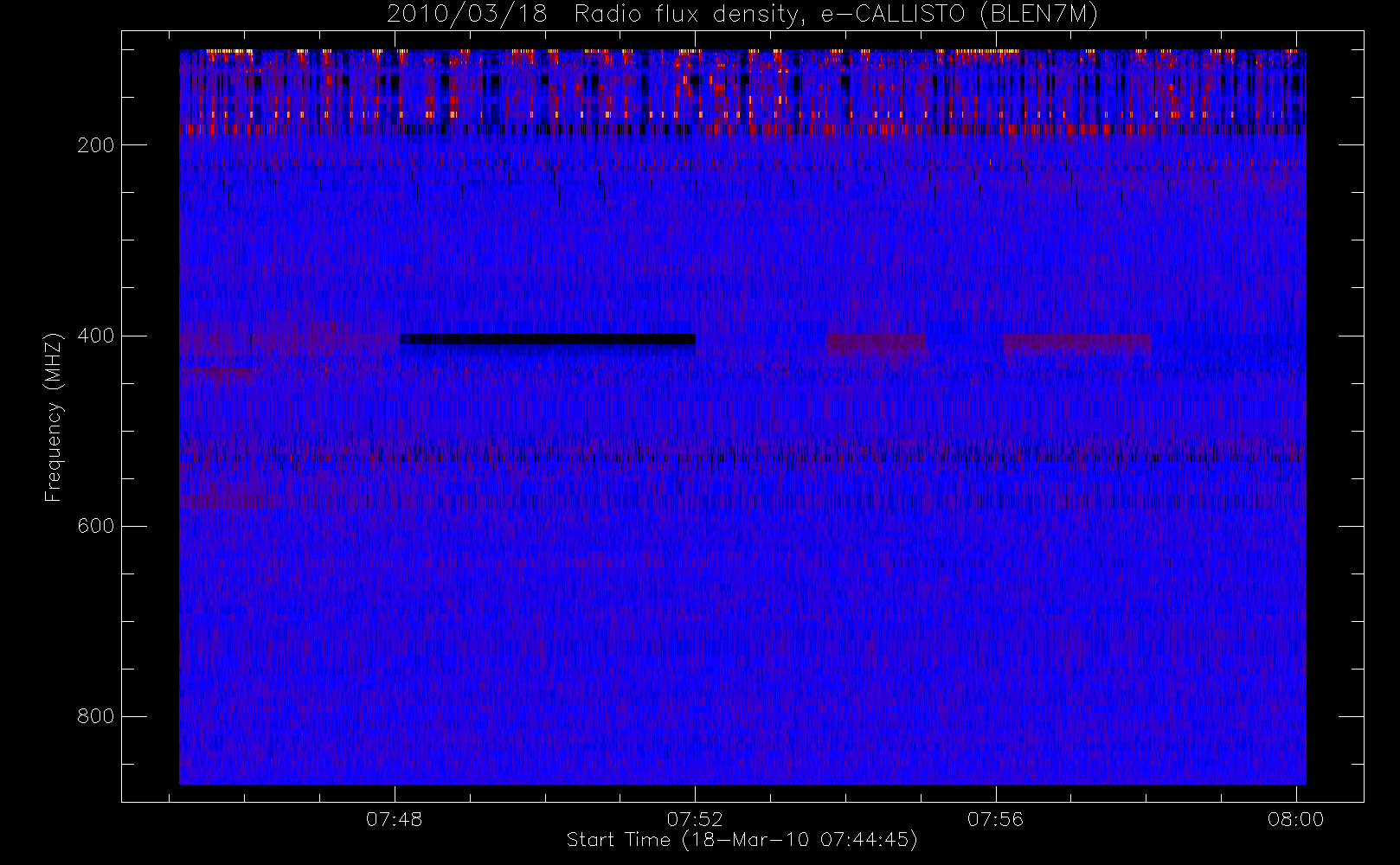
Task: Click the Start Time axis label
Action: coord(742,840)
